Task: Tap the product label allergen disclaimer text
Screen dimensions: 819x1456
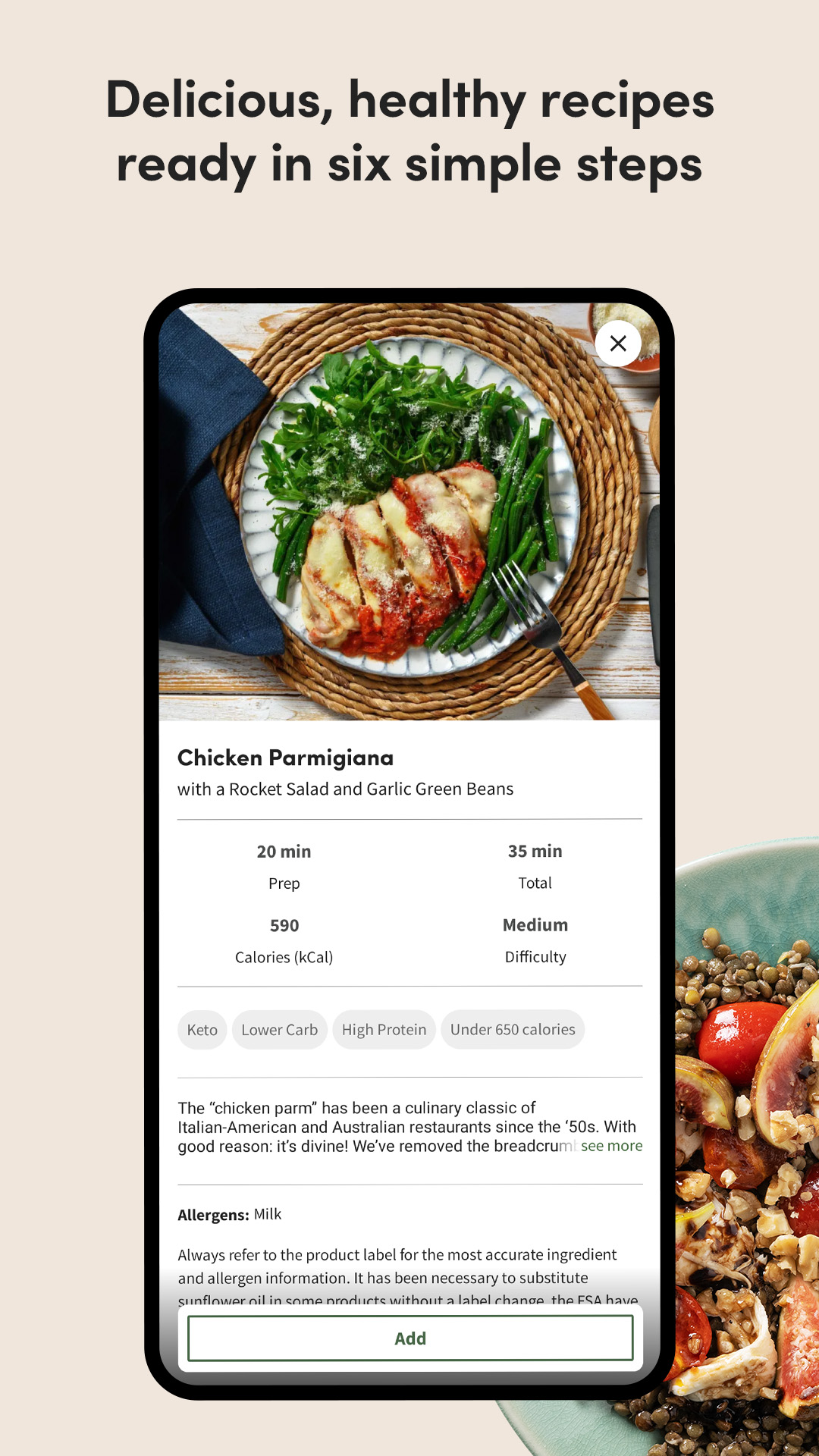Action: pyautogui.click(x=408, y=1277)
